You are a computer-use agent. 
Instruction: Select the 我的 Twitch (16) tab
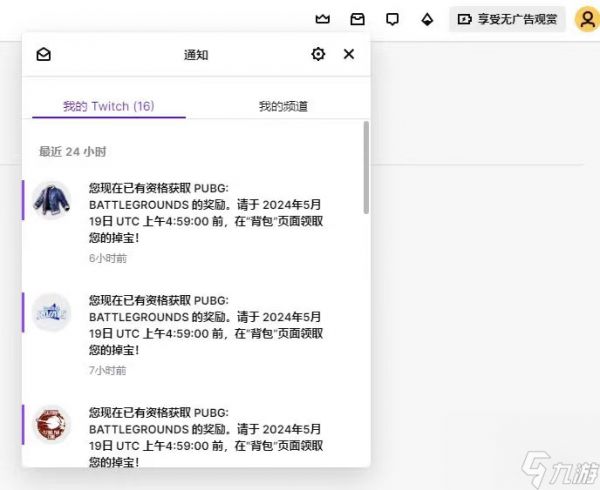pyautogui.click(x=109, y=106)
